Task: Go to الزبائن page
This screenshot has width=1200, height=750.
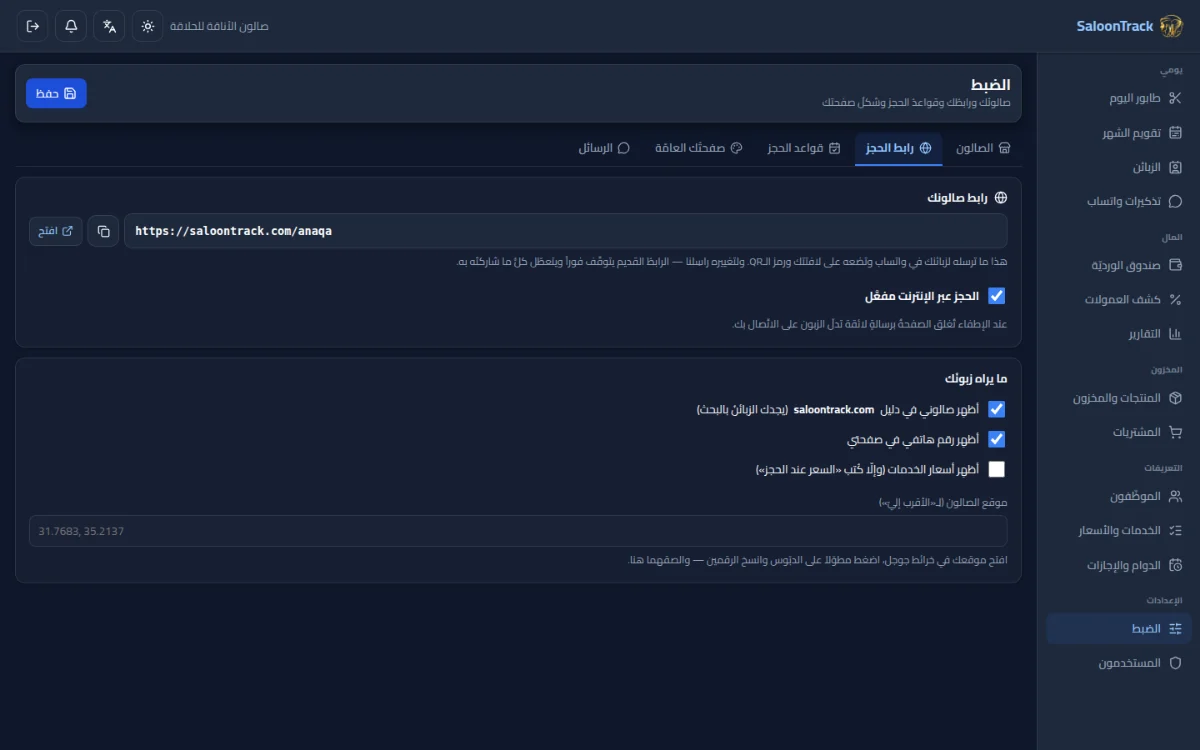Action: pyautogui.click(x=1119, y=167)
